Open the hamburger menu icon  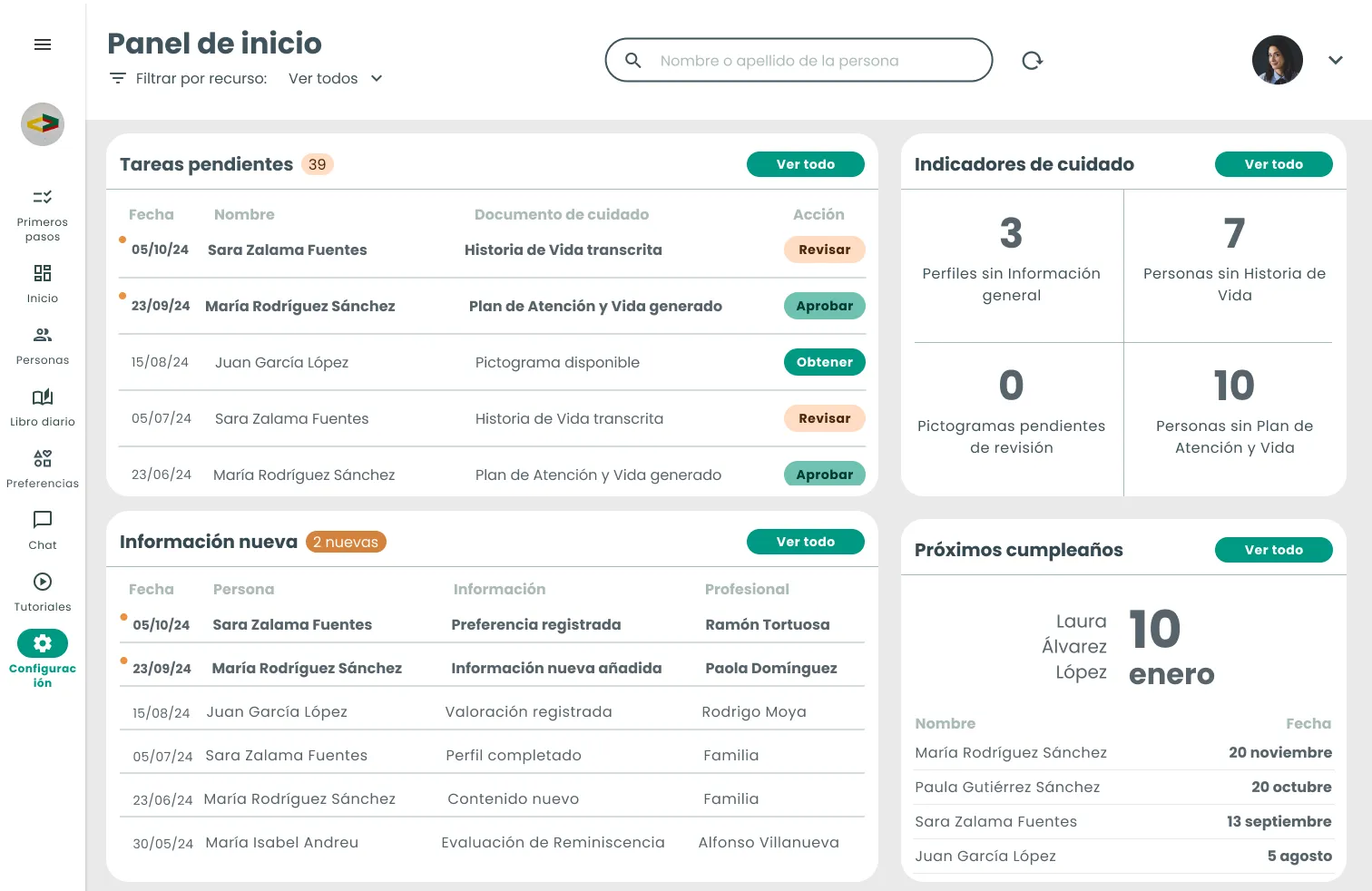pos(43,44)
